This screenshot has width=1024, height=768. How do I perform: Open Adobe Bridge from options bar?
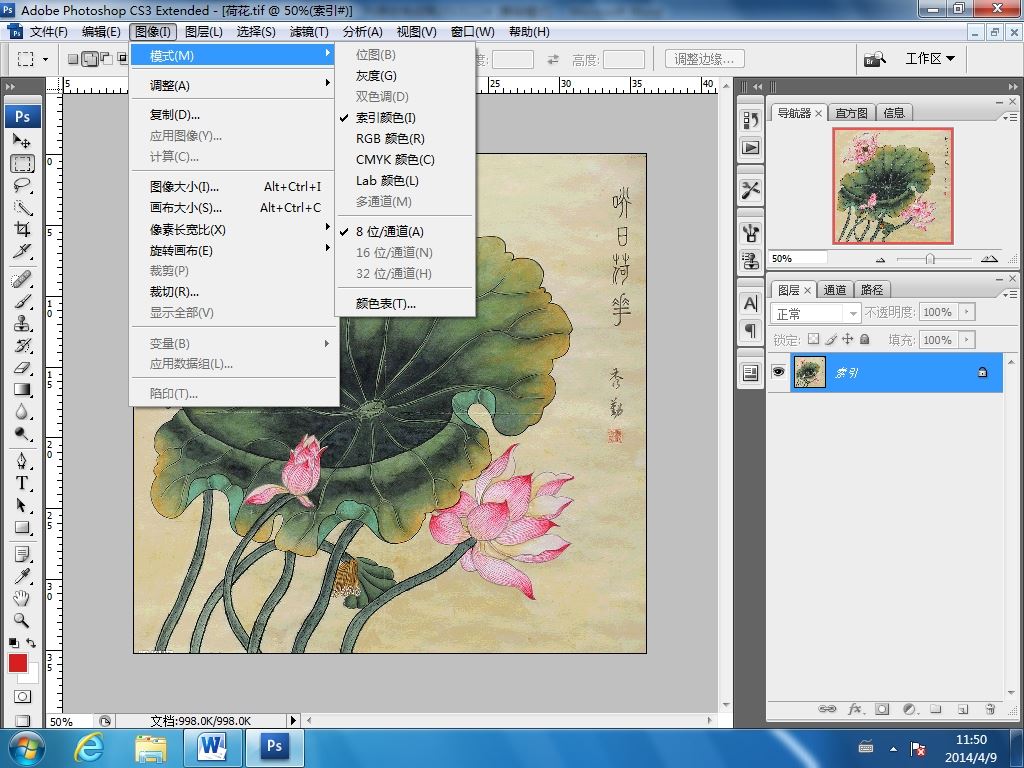pyautogui.click(x=875, y=59)
